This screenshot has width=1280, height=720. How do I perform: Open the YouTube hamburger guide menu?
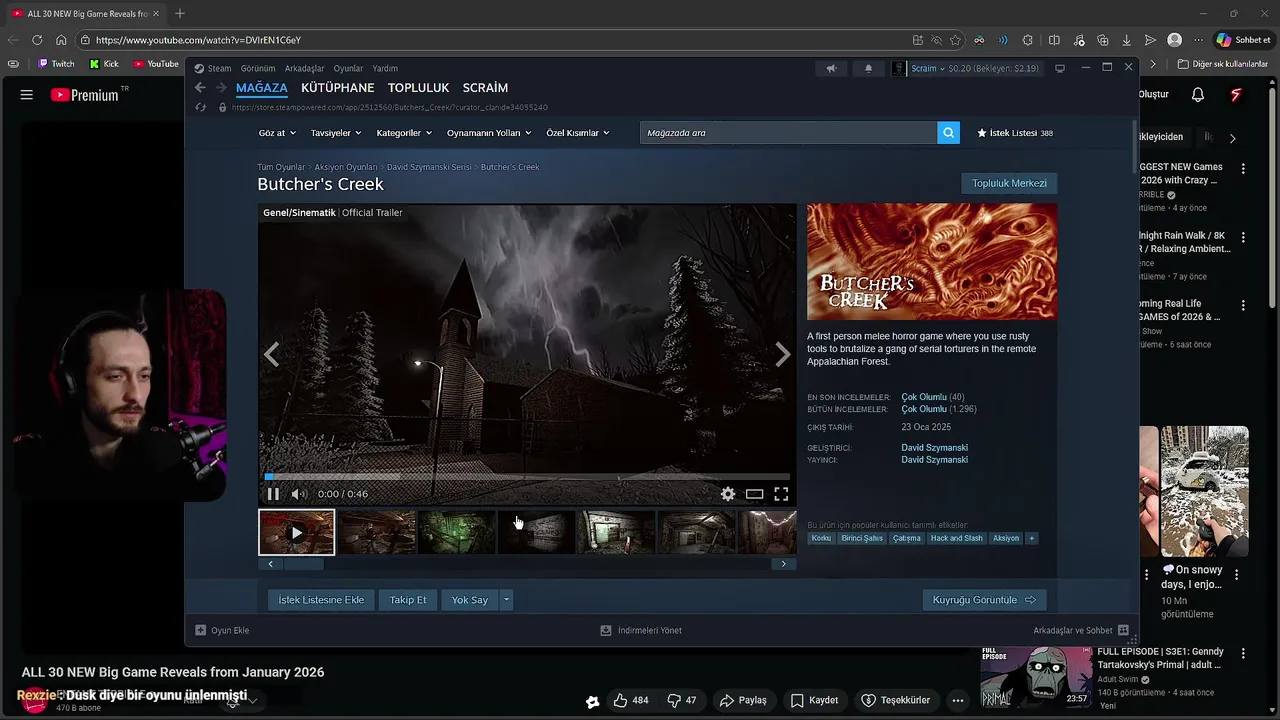tap(27, 95)
